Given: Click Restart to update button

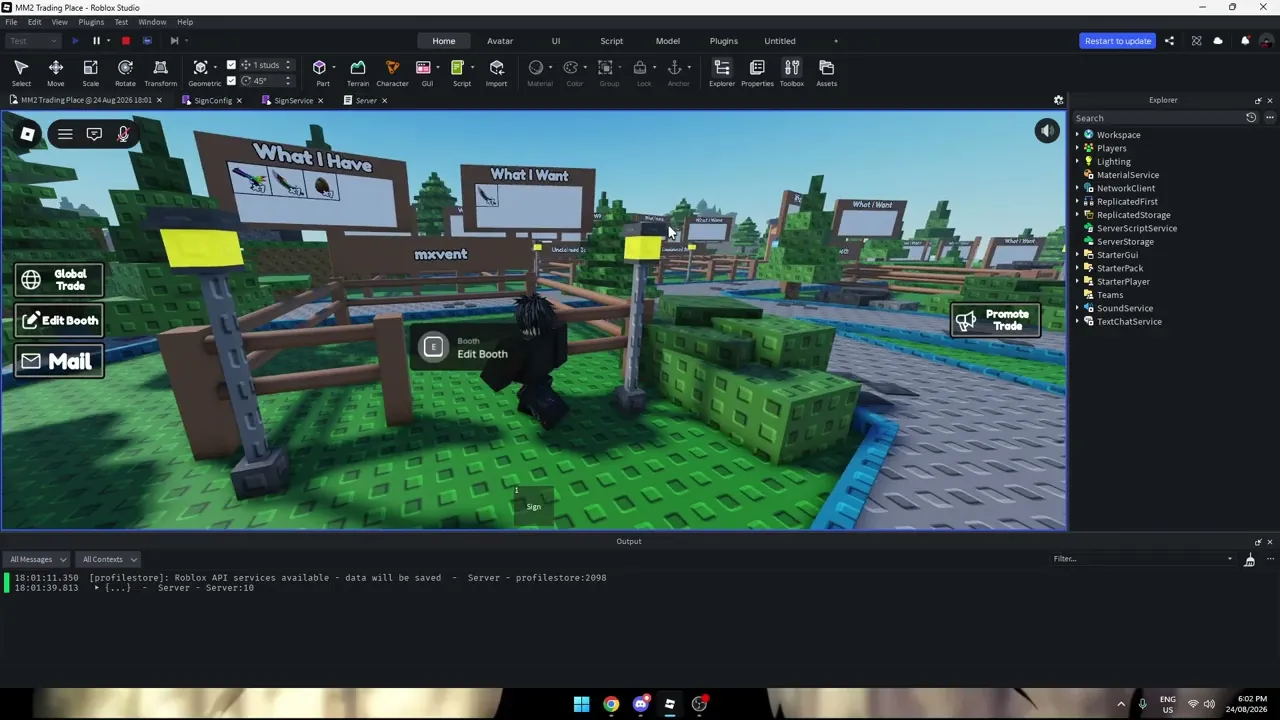Looking at the screenshot, I should [1118, 41].
